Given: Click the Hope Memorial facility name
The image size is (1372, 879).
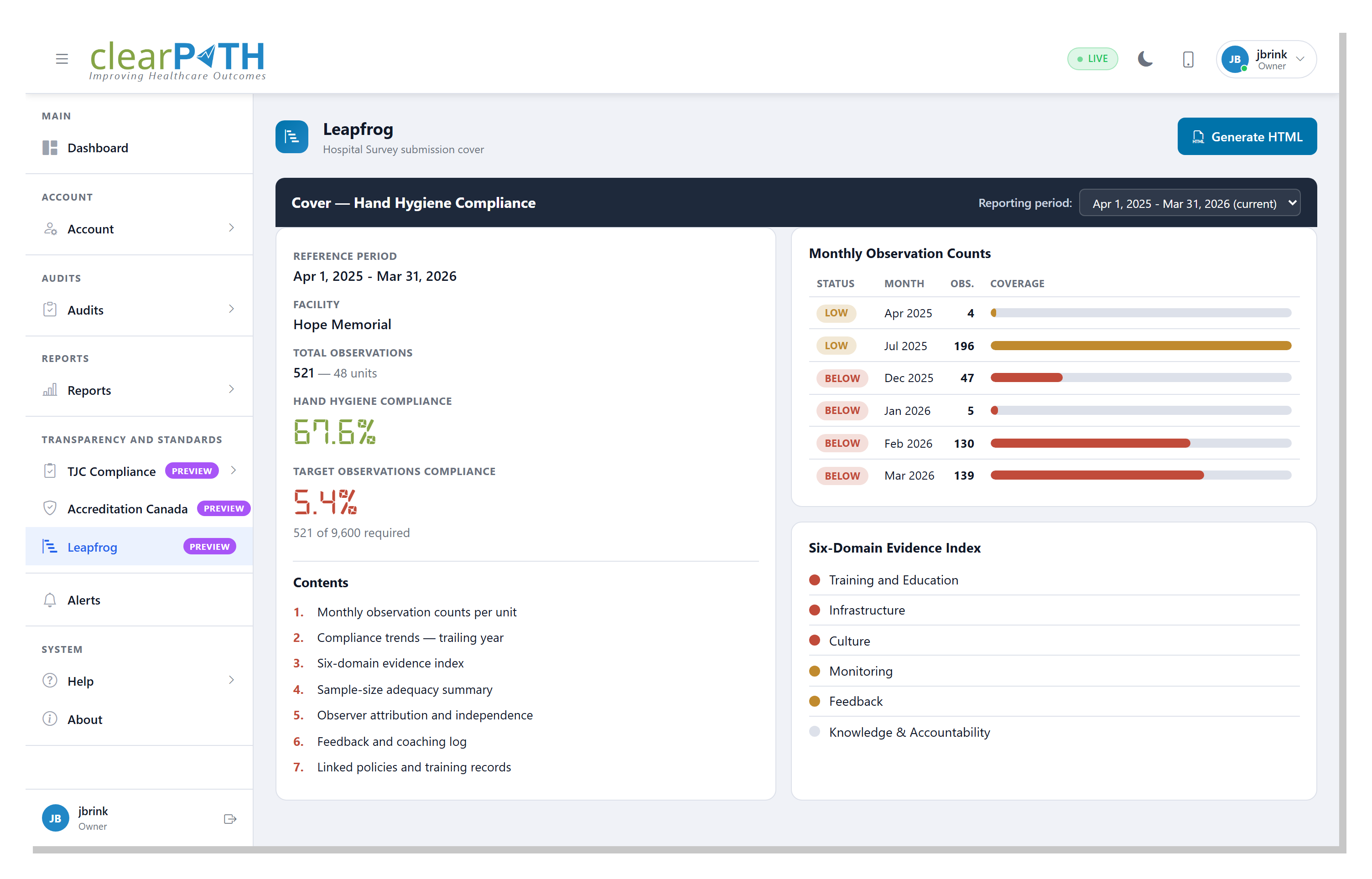Looking at the screenshot, I should (x=342, y=324).
